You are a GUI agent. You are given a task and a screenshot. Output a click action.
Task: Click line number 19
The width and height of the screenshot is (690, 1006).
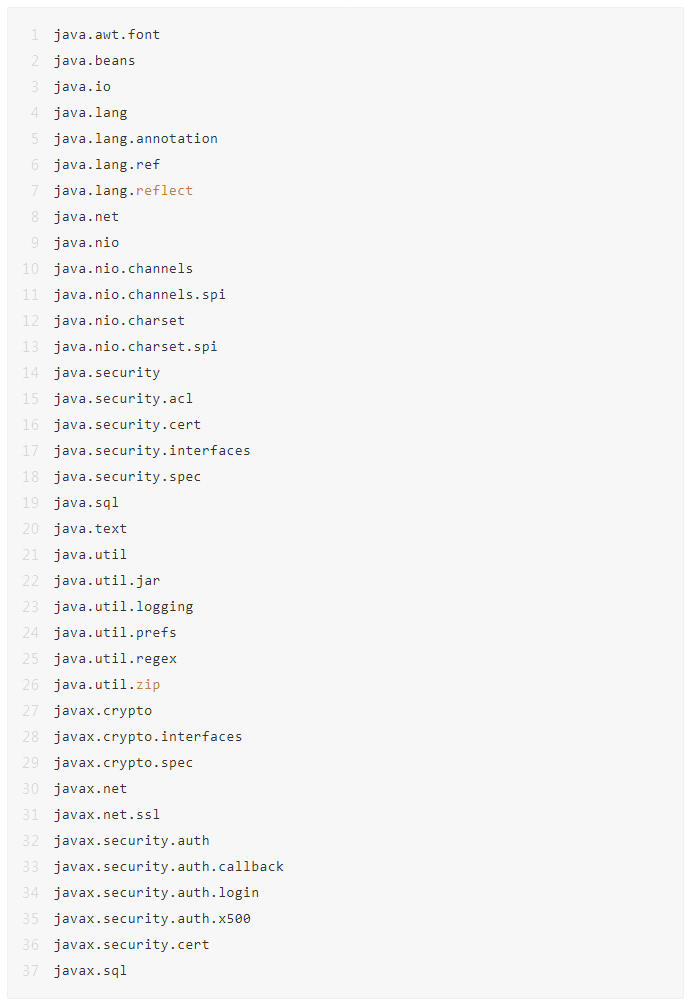[30, 503]
